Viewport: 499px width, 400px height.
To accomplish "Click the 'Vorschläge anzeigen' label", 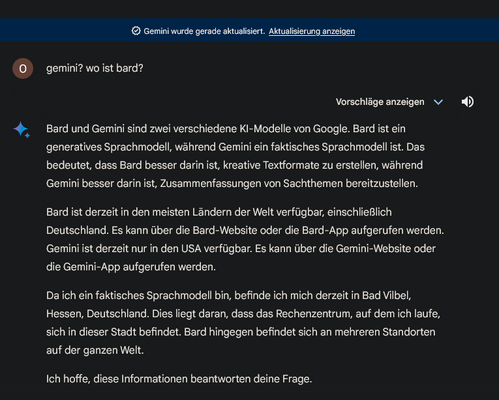I will (380, 102).
